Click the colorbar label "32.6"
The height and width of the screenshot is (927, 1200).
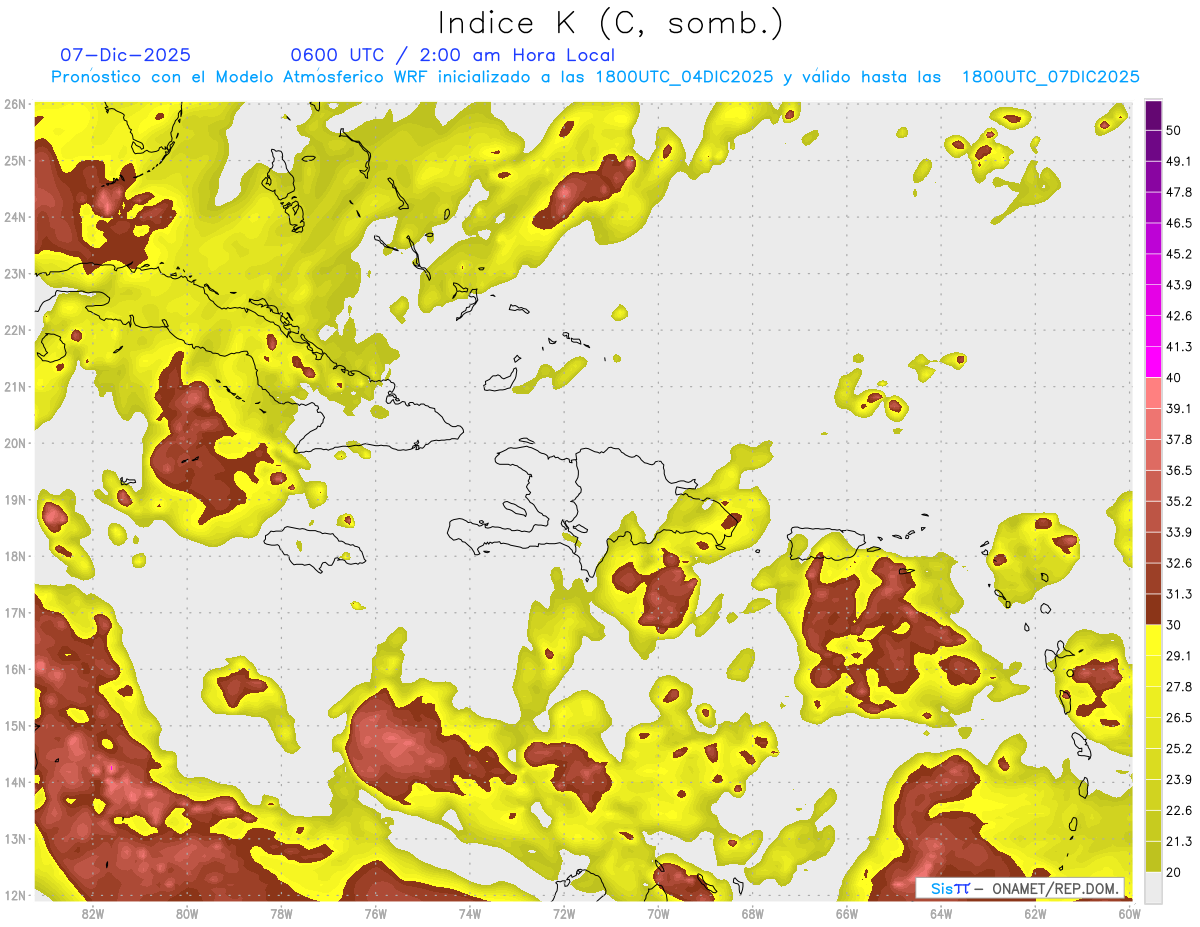1178,563
